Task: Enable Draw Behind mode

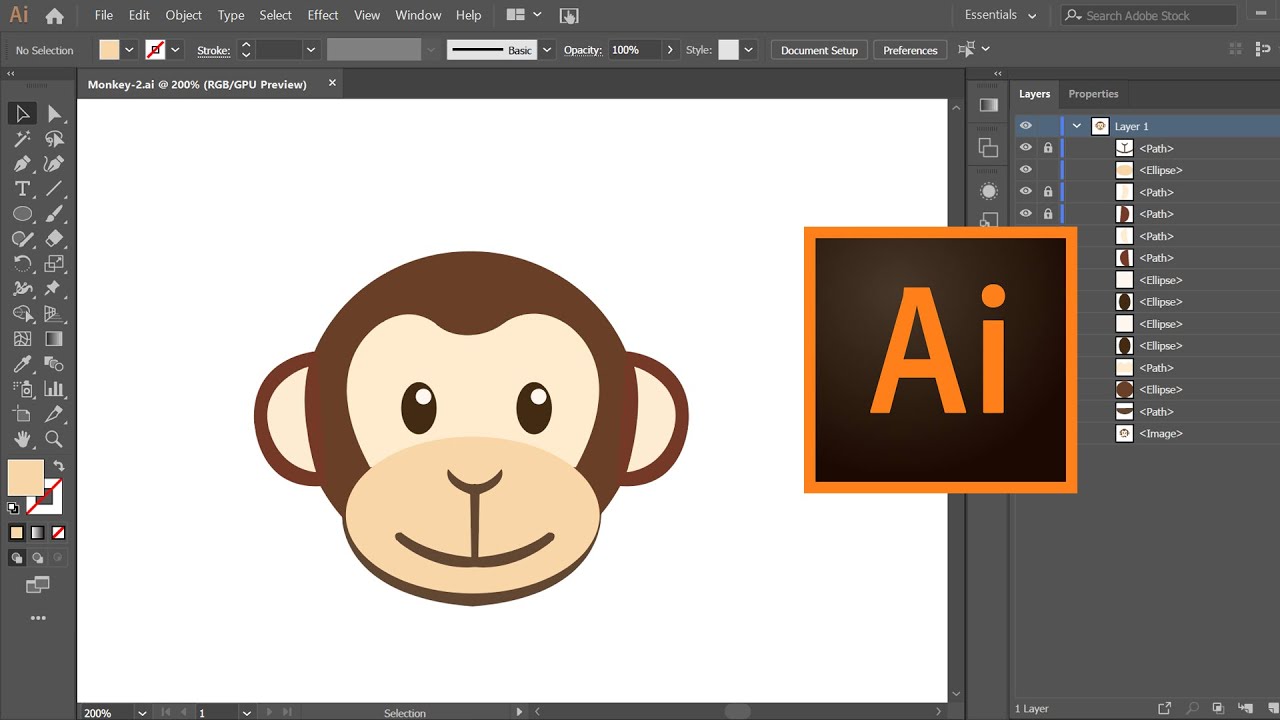Action: tap(37, 558)
